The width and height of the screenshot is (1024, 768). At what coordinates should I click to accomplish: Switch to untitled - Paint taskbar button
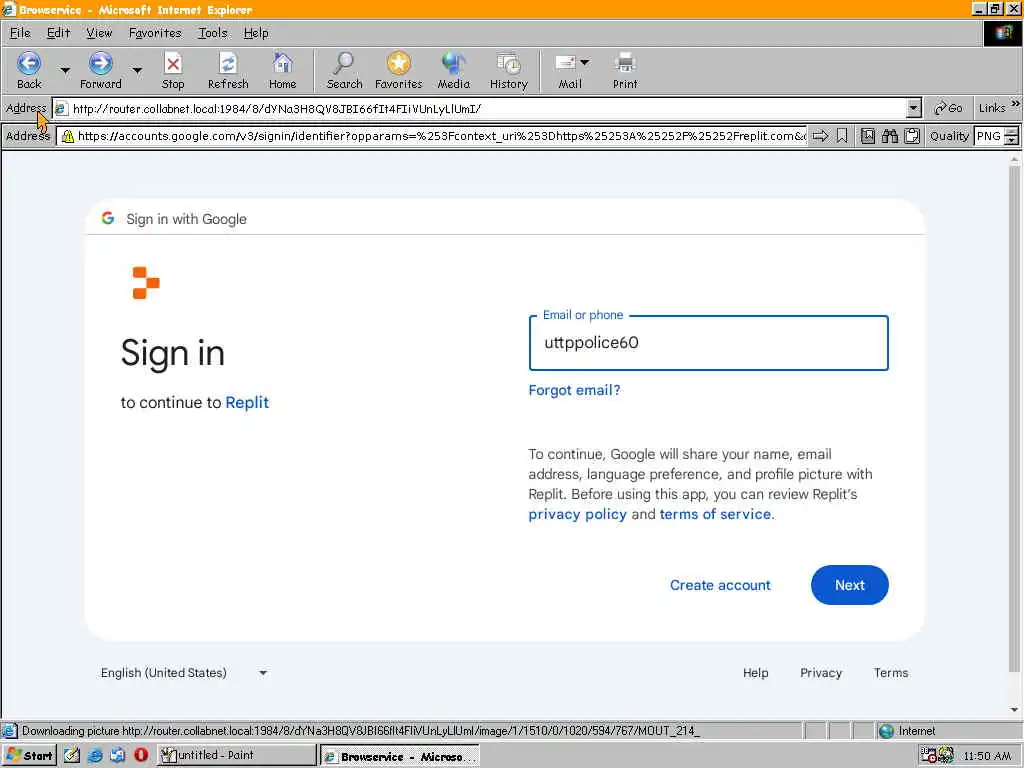tap(237, 756)
